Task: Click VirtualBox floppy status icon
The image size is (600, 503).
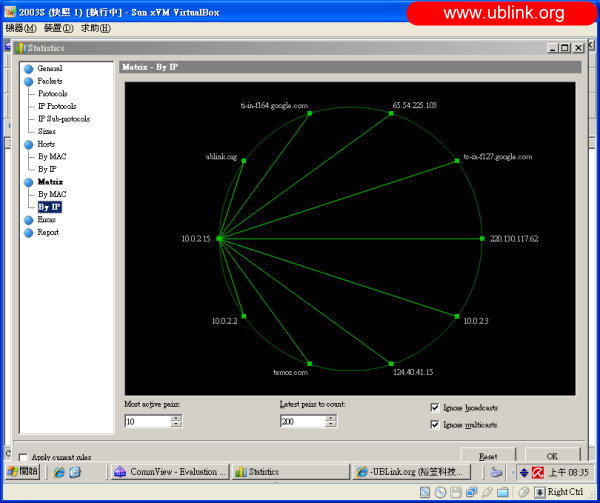Action: click(456, 492)
